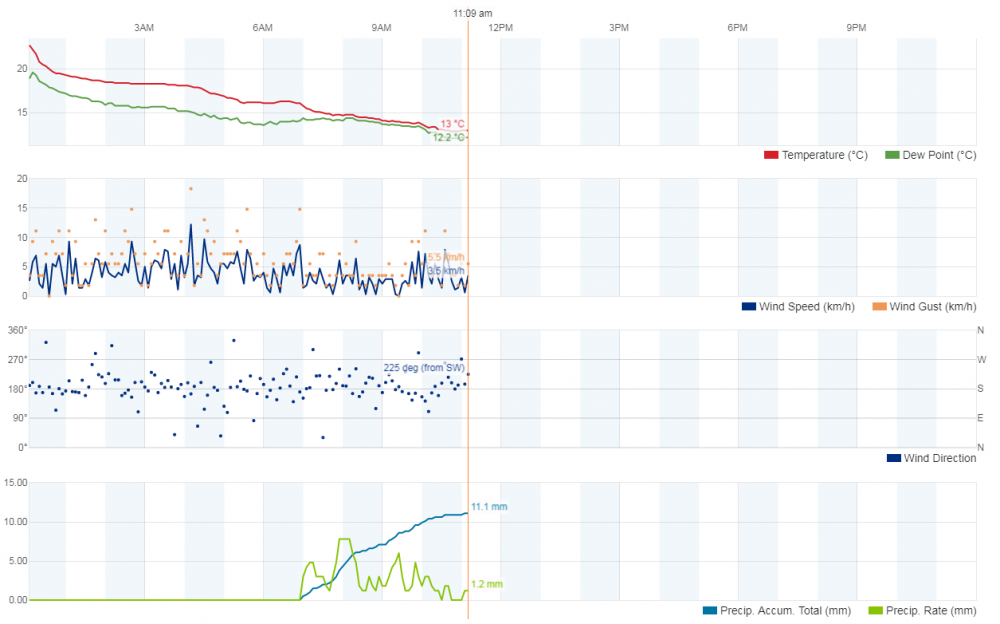Screen dimensions: 1000x624
Task: Click the Precip. Accum. Total legend swatch
Action: pos(710,610)
